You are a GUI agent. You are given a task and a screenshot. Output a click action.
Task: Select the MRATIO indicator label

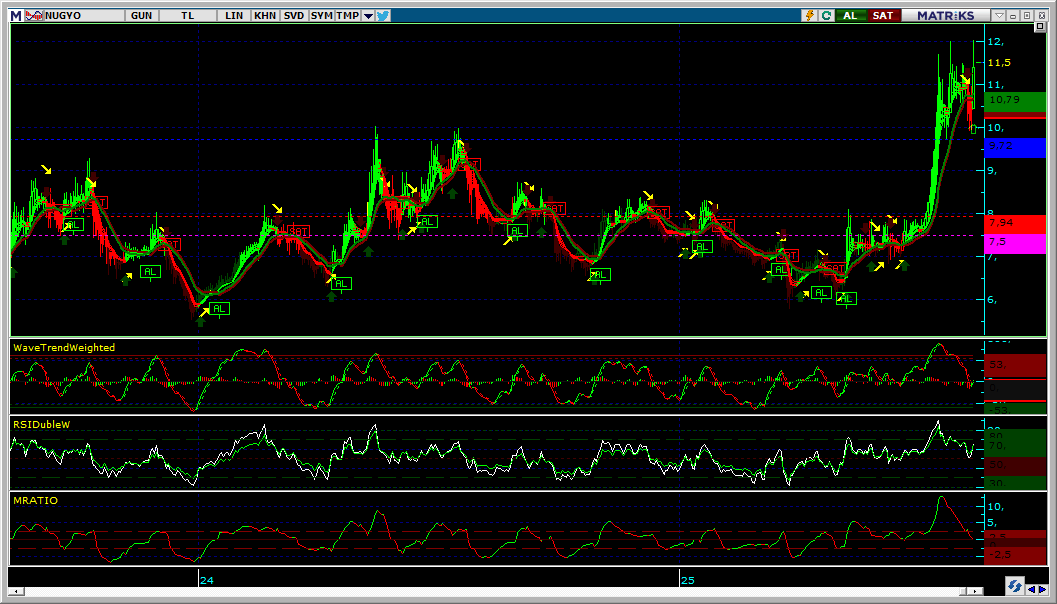pyautogui.click(x=35, y=500)
